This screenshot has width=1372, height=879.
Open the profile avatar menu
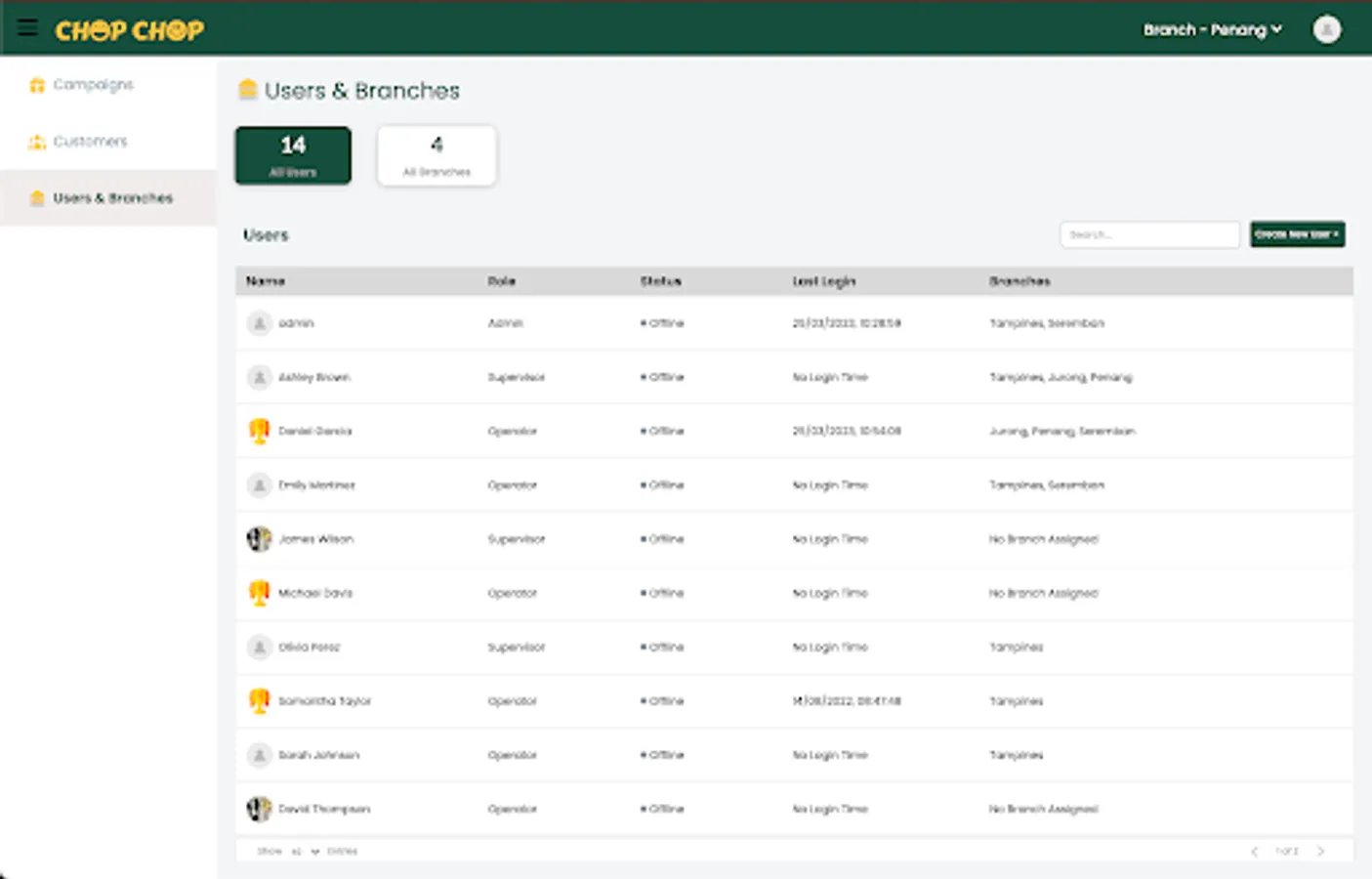click(x=1326, y=29)
